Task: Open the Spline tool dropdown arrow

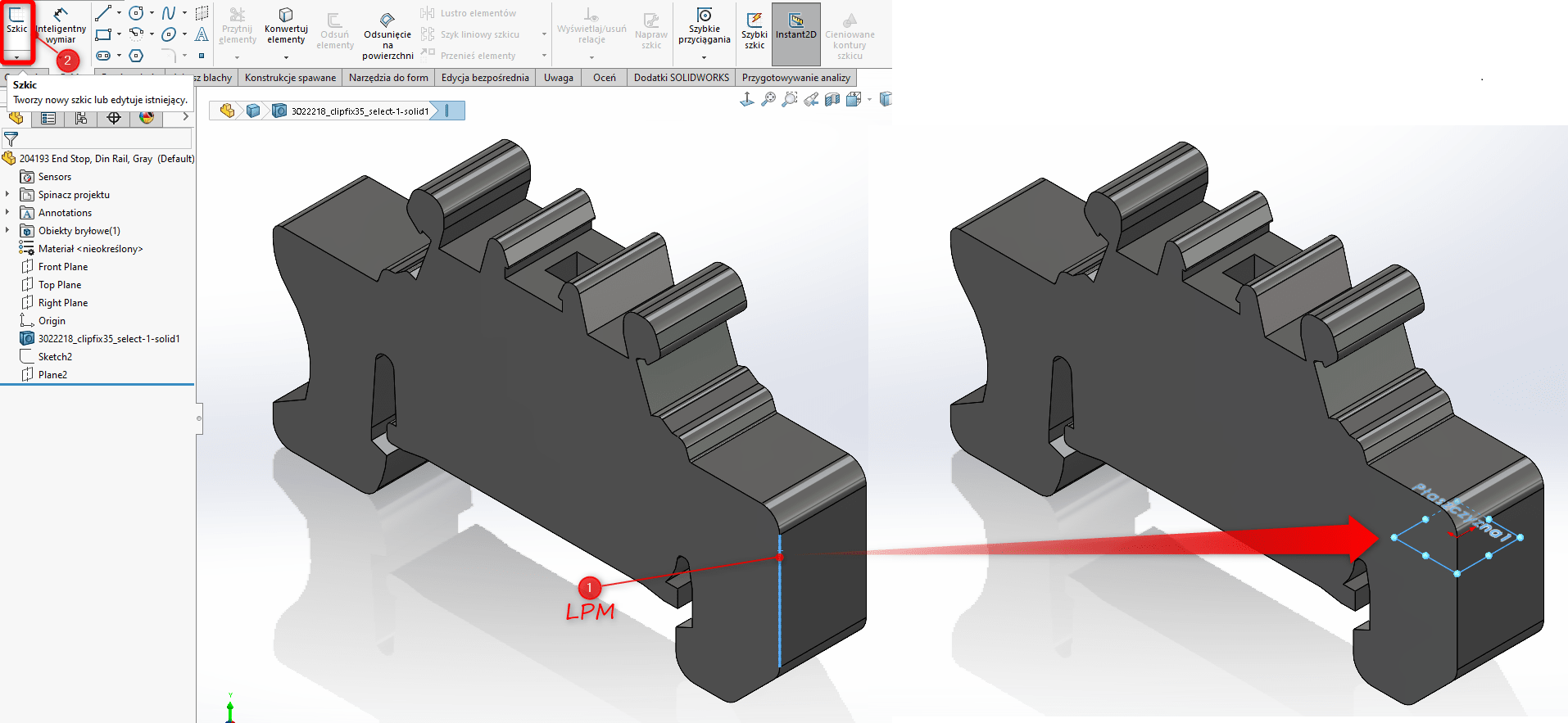Action: pos(184,13)
